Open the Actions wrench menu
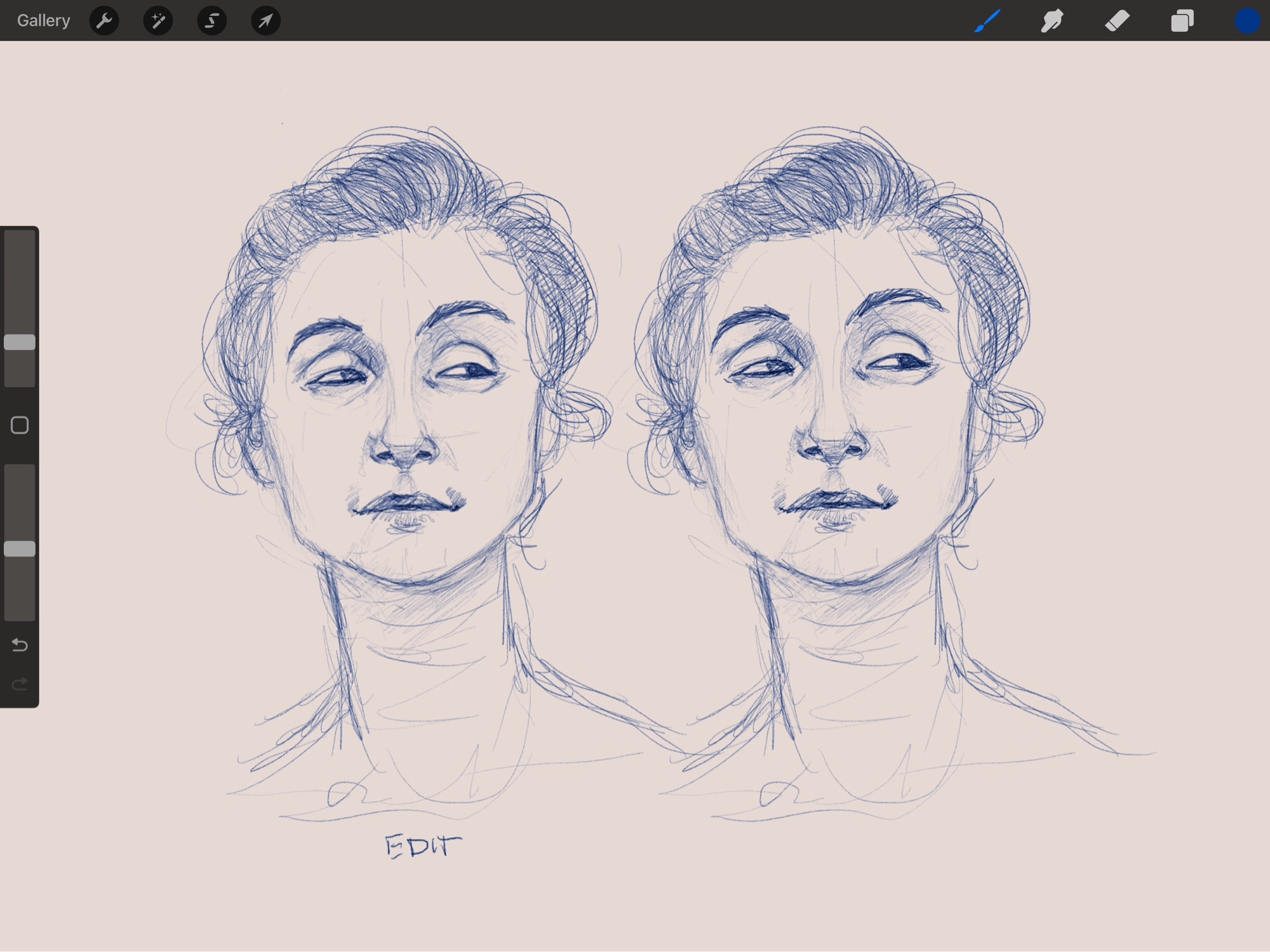This screenshot has width=1270, height=952. [104, 21]
